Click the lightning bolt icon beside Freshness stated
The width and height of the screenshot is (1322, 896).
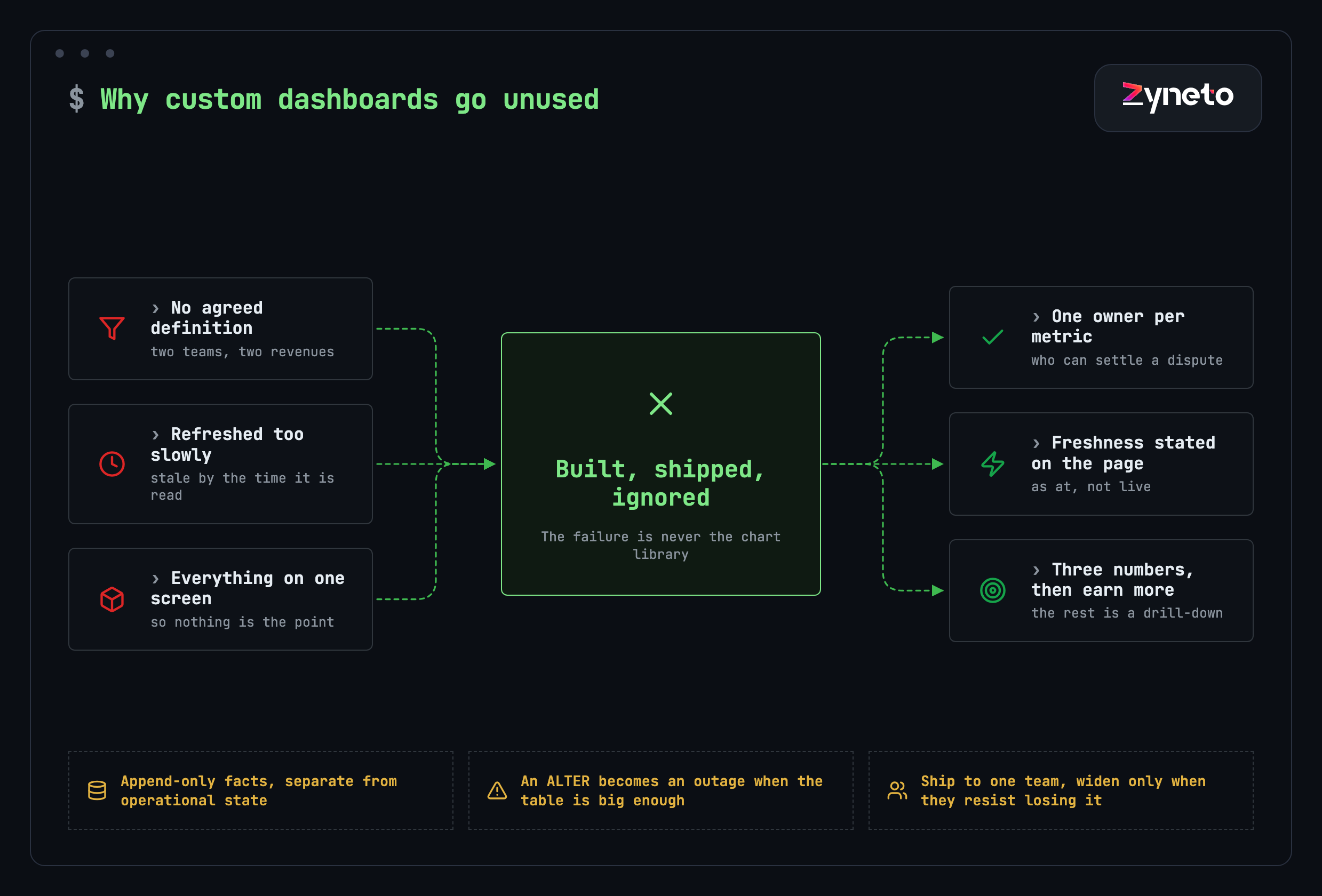pyautogui.click(x=993, y=464)
